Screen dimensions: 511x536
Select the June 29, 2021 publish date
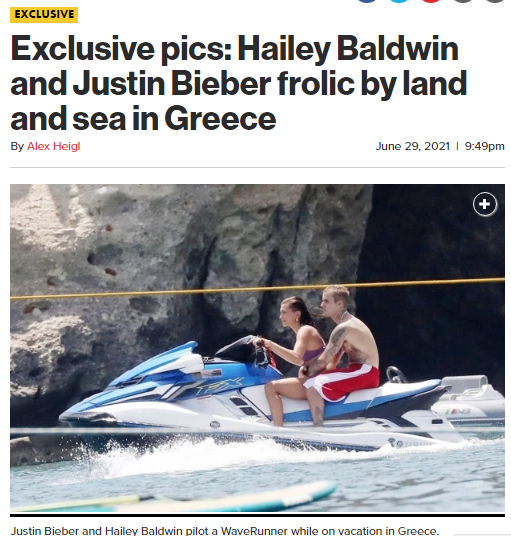click(413, 146)
